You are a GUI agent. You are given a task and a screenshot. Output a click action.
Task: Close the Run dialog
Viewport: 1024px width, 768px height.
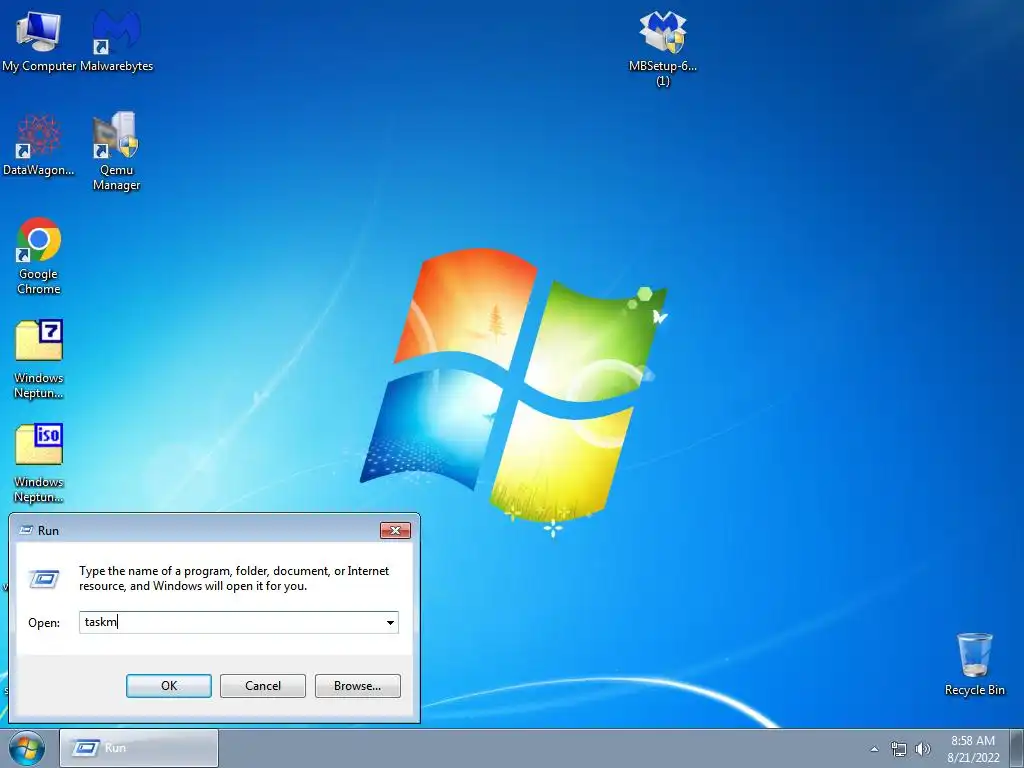coord(395,530)
